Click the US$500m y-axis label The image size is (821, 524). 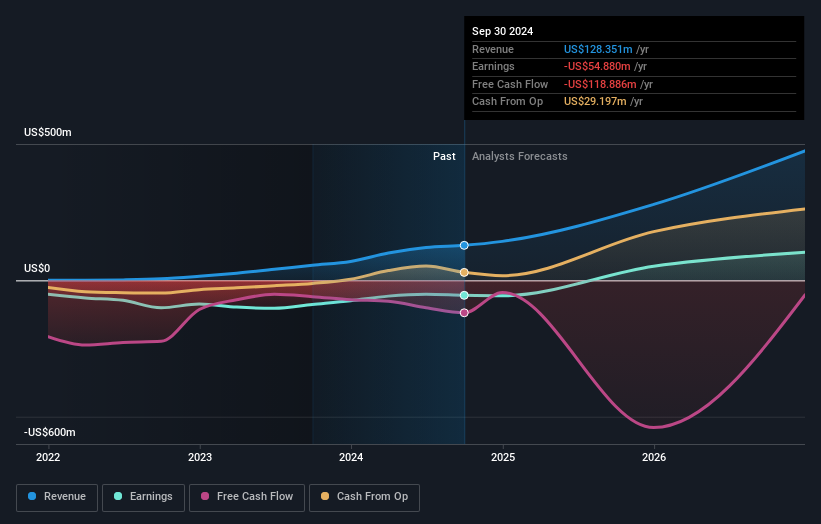point(48,132)
